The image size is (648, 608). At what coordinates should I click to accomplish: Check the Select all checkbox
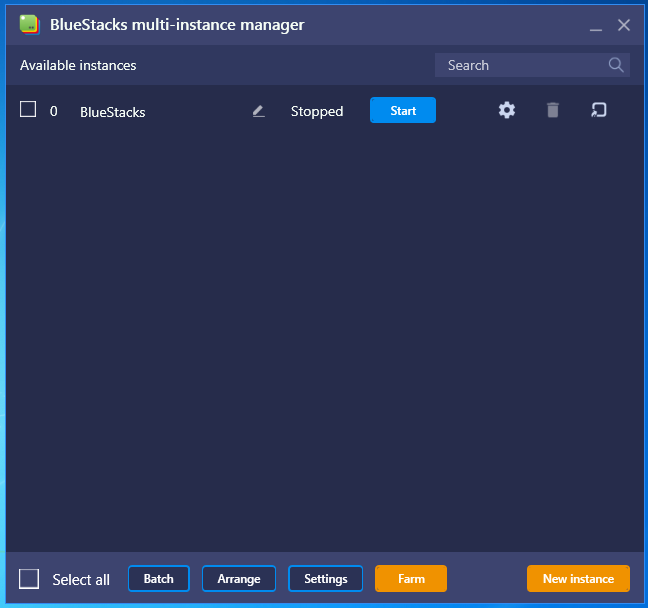29,579
